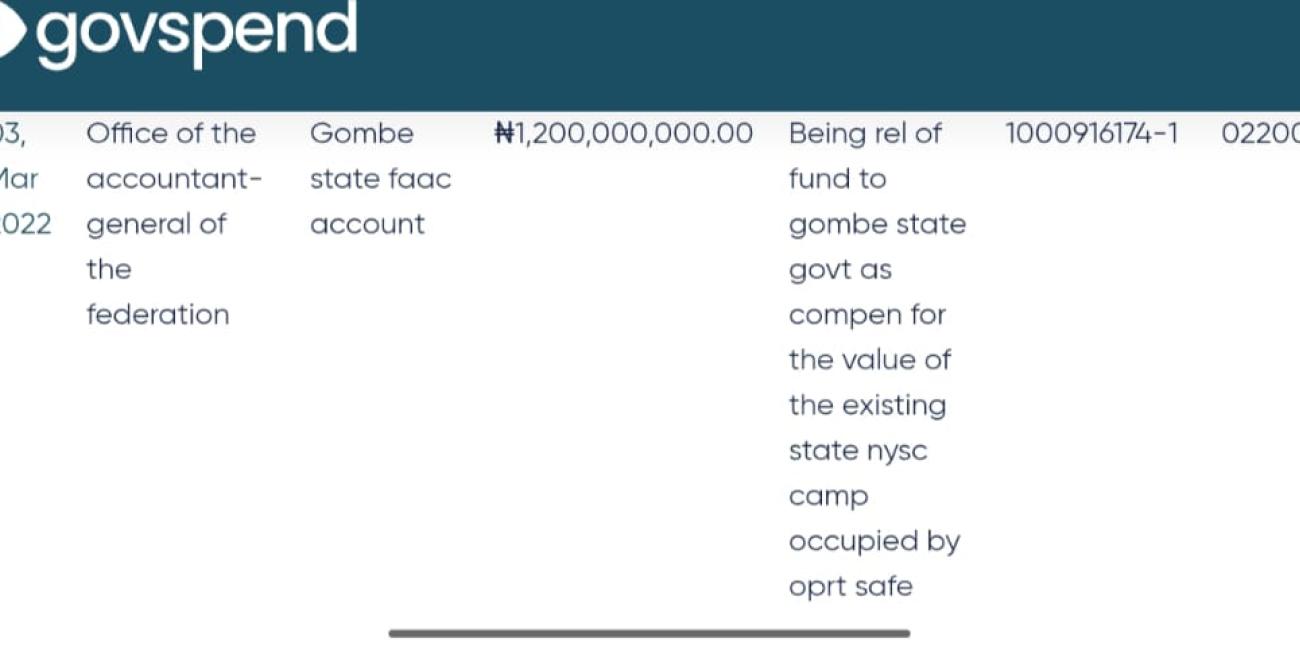Click the state nysc description line
1300x650 pixels.
click(858, 451)
